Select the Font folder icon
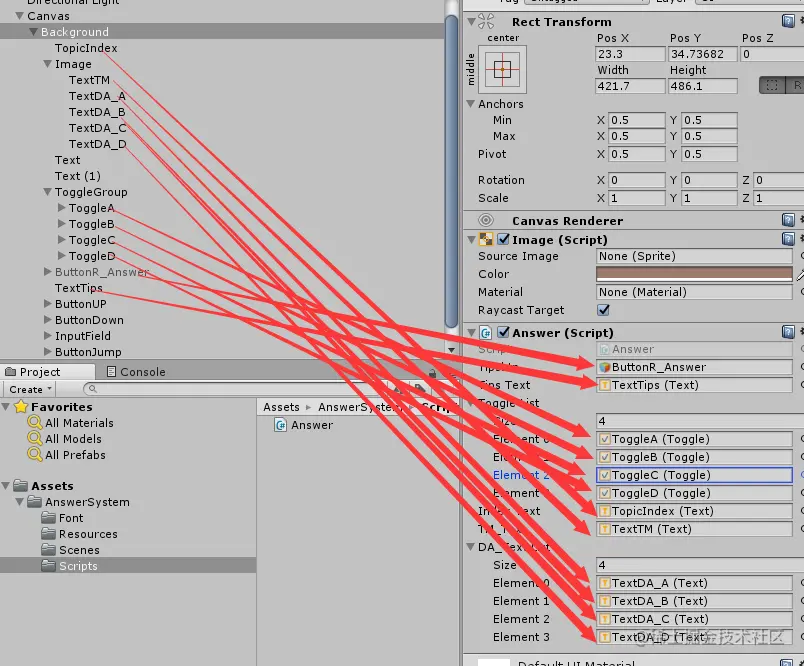Screen dimensions: 804x666 coord(49,518)
